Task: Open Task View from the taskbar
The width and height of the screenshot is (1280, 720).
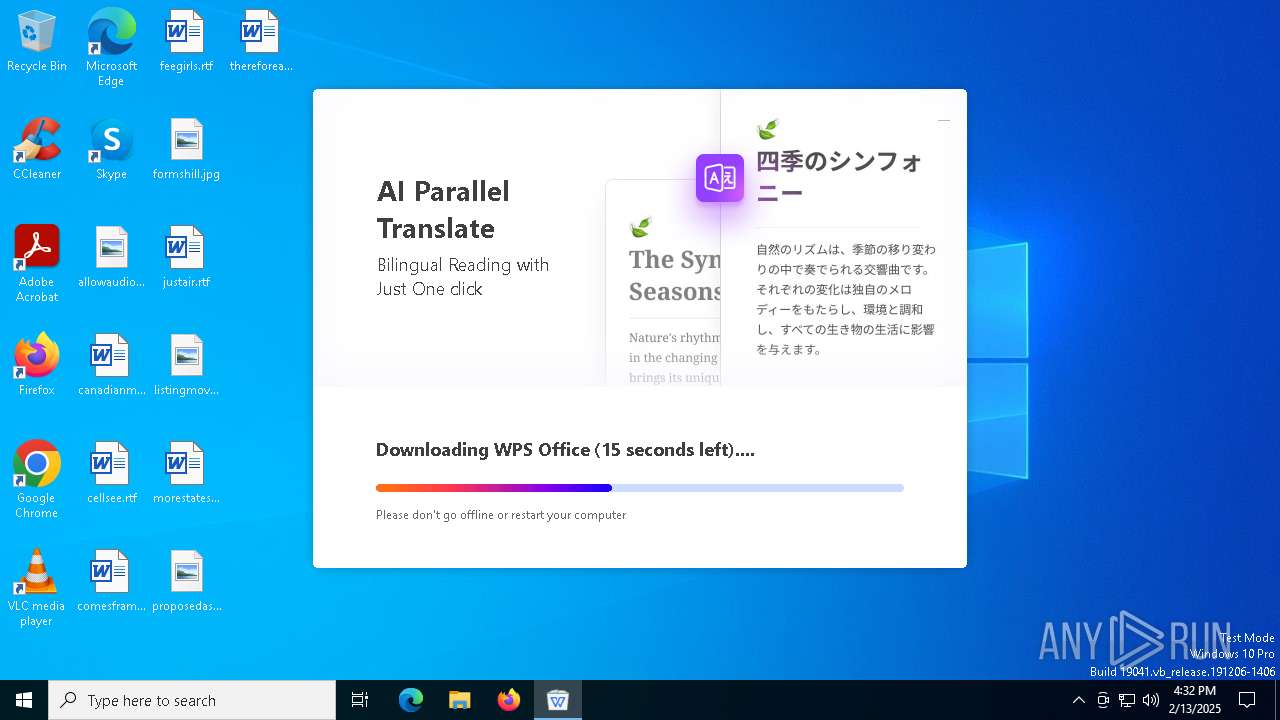Action: click(x=360, y=700)
